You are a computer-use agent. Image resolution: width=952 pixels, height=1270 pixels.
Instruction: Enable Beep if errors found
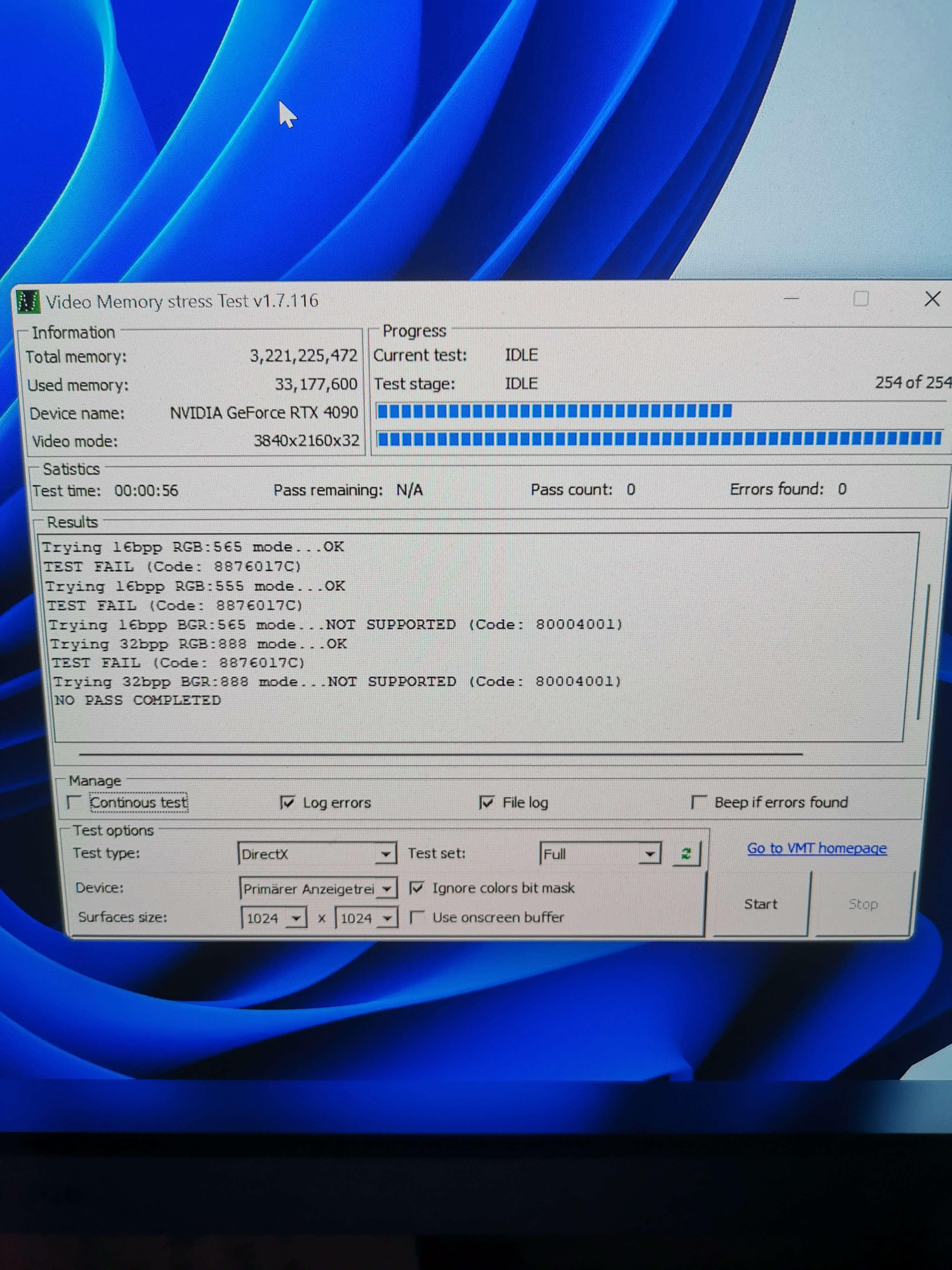click(x=698, y=802)
